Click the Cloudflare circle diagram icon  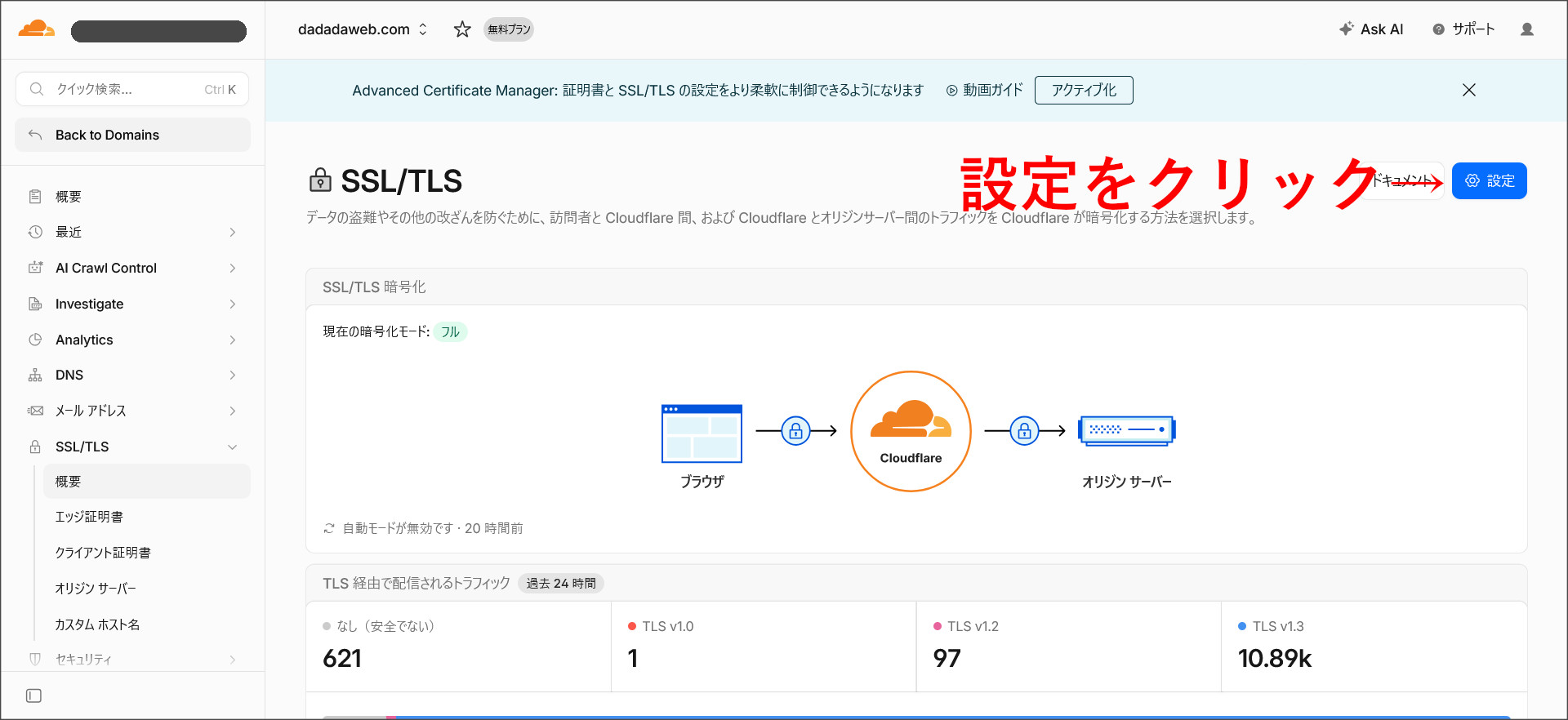[x=911, y=431]
